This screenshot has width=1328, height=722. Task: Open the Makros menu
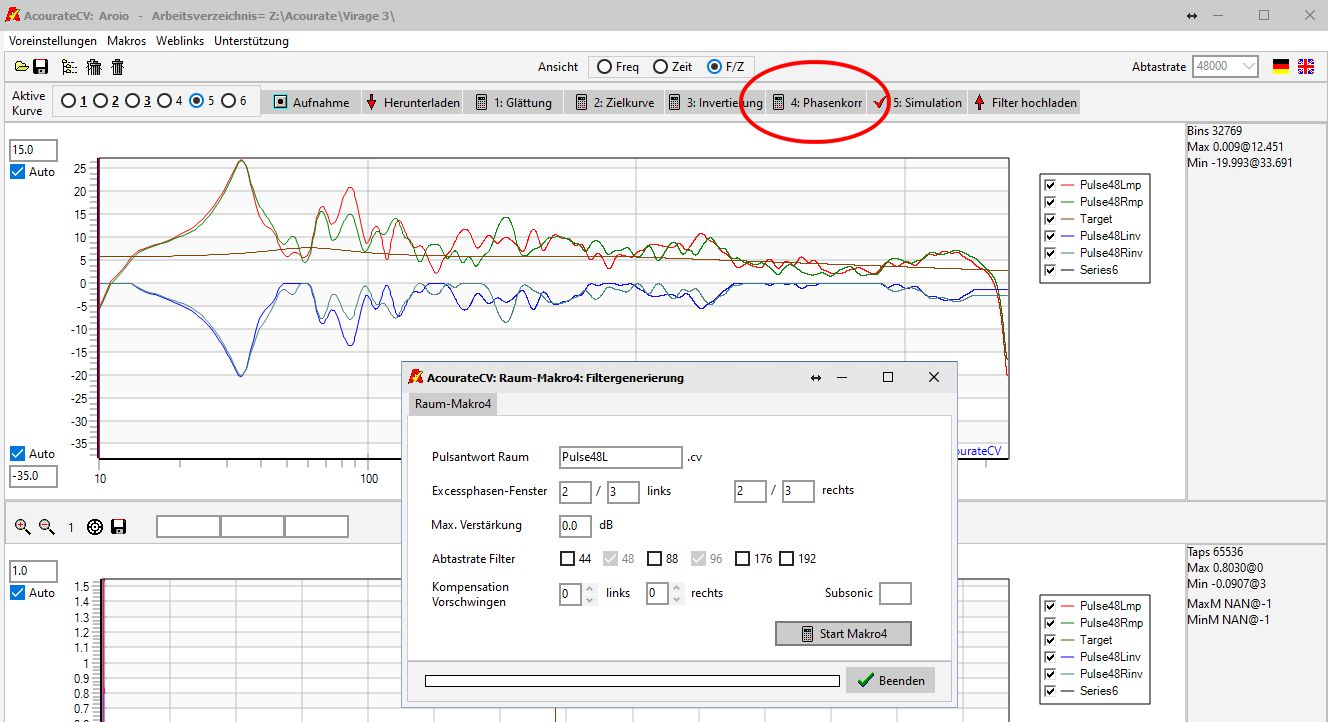[x=126, y=41]
